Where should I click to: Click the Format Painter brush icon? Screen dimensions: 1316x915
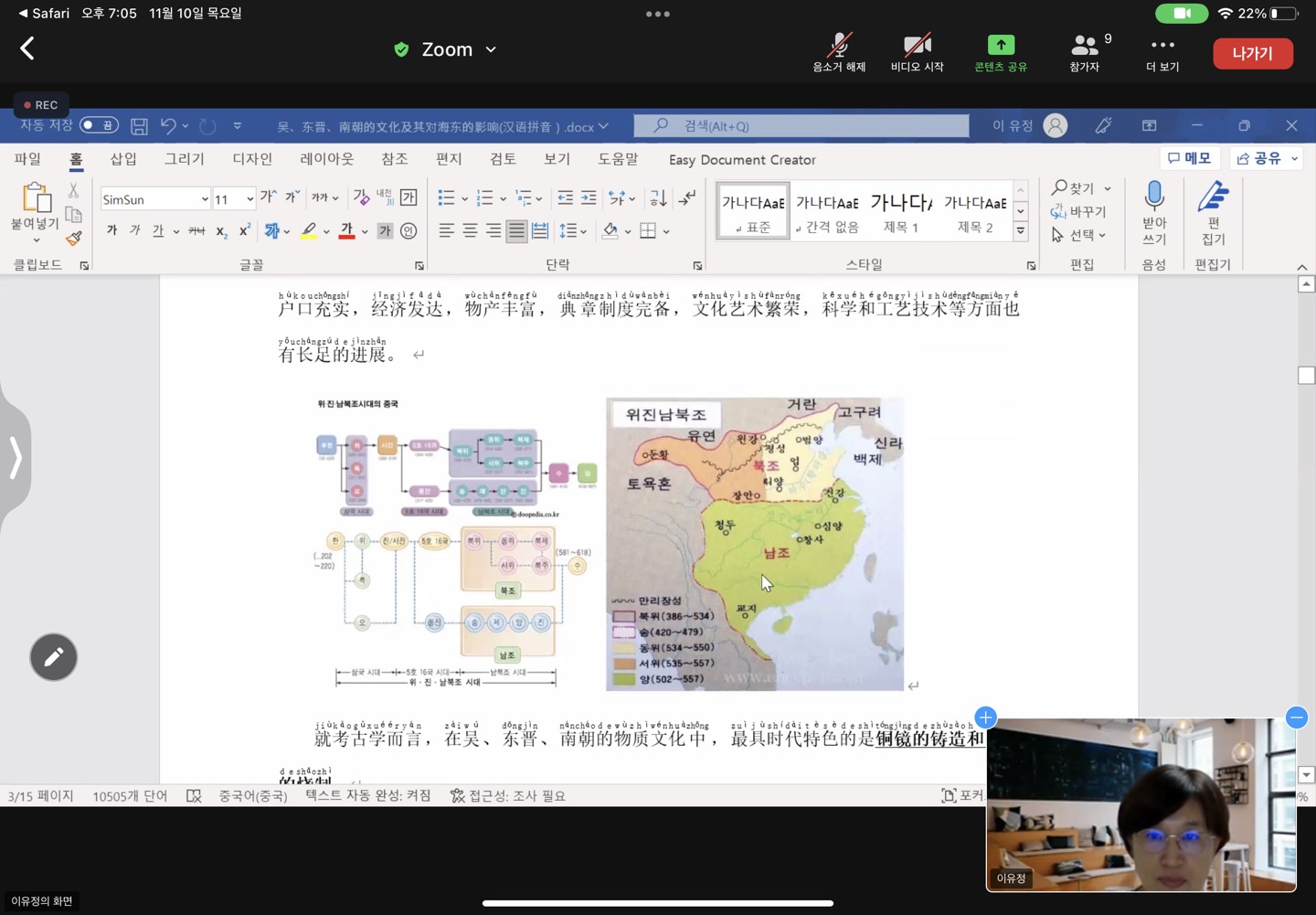coord(73,239)
